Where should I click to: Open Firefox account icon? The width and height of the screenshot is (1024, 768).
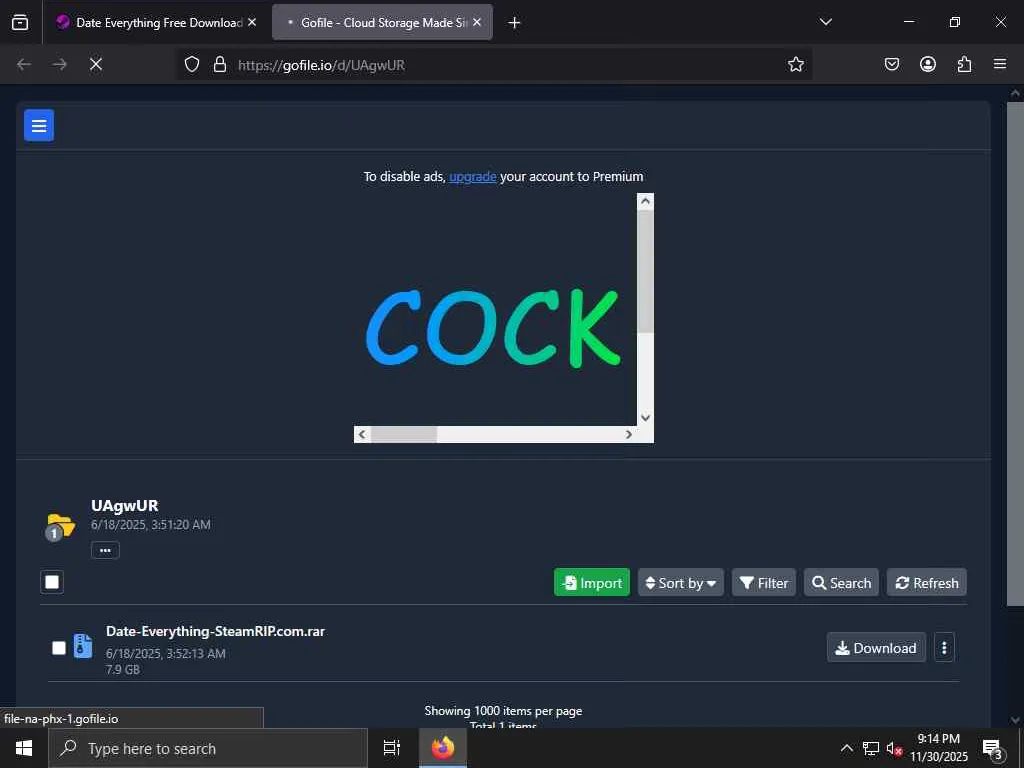[x=927, y=64]
